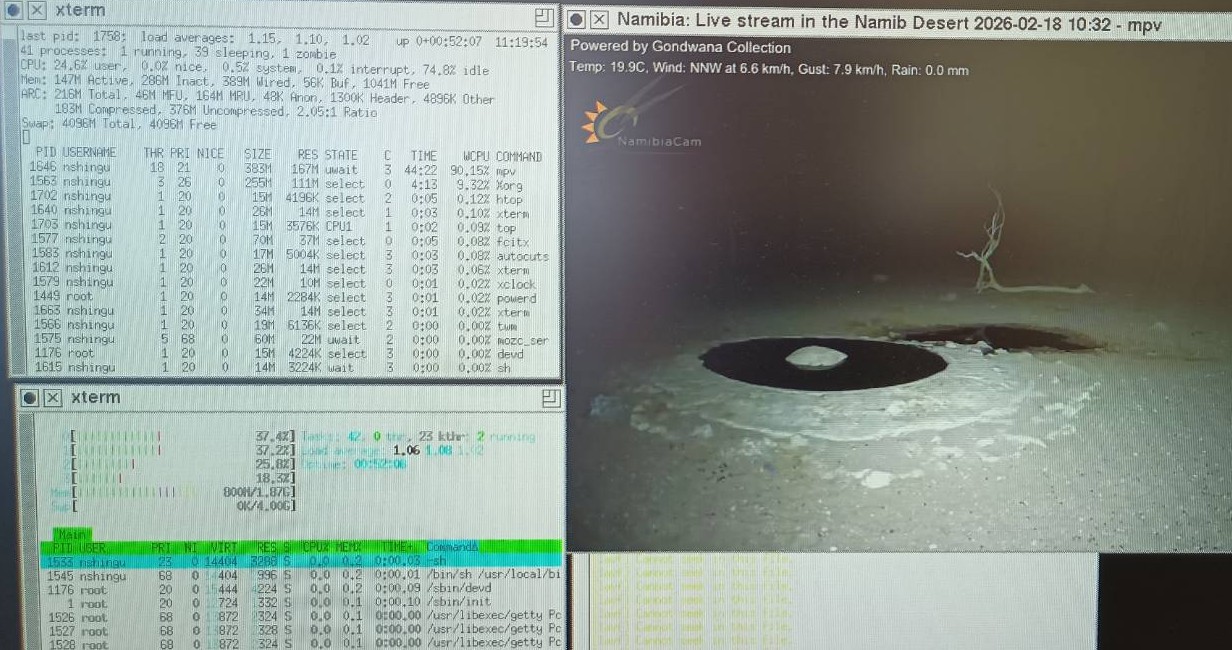Click the resize icon on the top xterm
This screenshot has width=1232, height=650.
click(x=544, y=17)
